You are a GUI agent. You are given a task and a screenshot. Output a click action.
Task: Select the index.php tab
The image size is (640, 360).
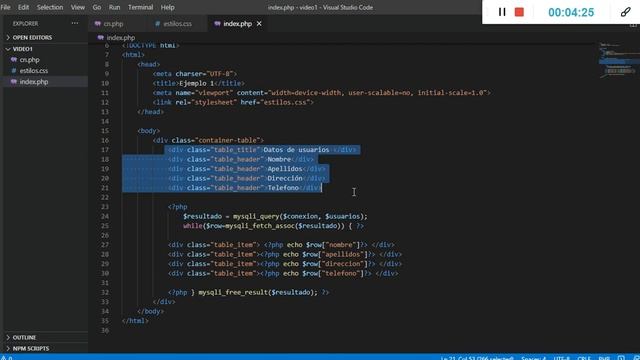coord(238,24)
